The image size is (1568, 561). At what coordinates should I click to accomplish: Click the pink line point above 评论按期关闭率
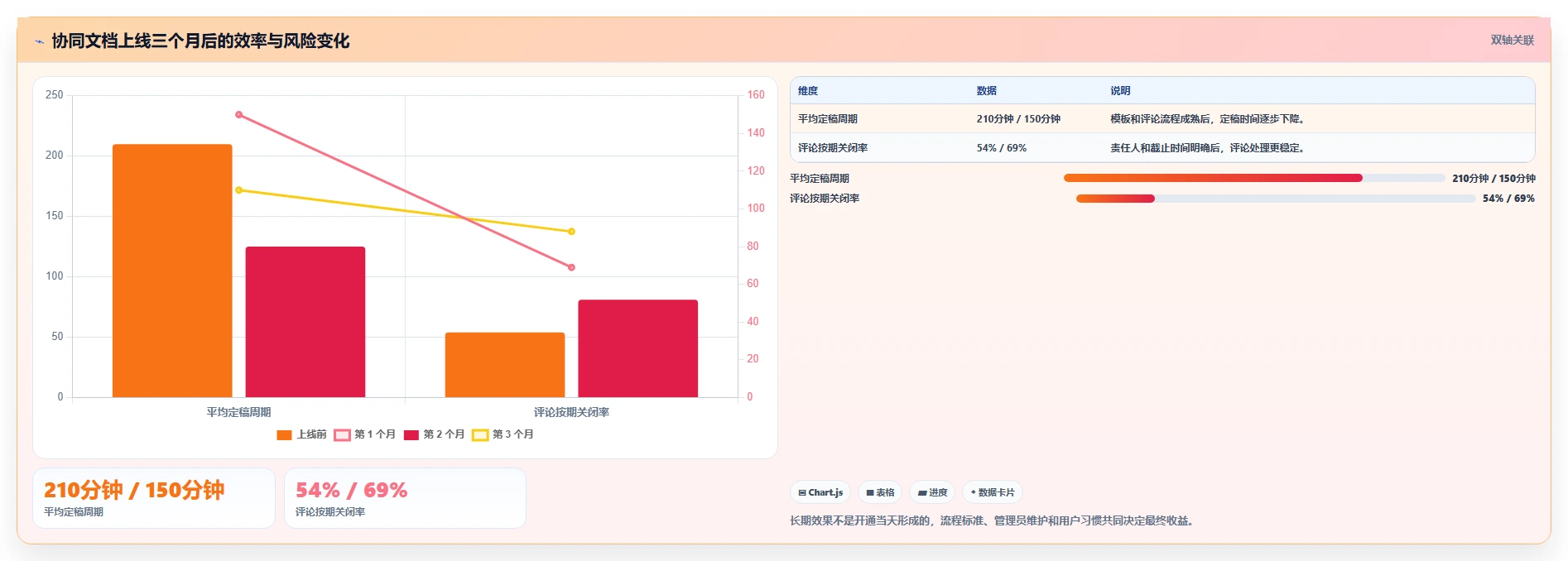pos(571,267)
